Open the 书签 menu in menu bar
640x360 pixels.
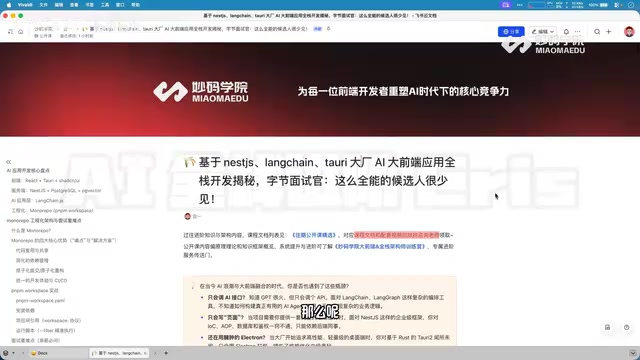[x=89, y=5]
